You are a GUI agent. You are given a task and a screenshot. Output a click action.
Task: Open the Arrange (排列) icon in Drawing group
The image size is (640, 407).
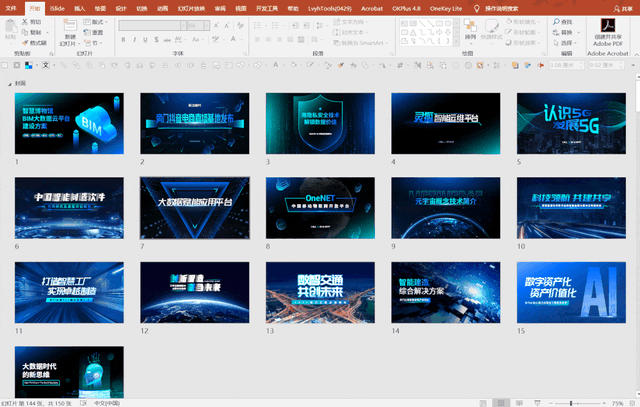[470, 26]
